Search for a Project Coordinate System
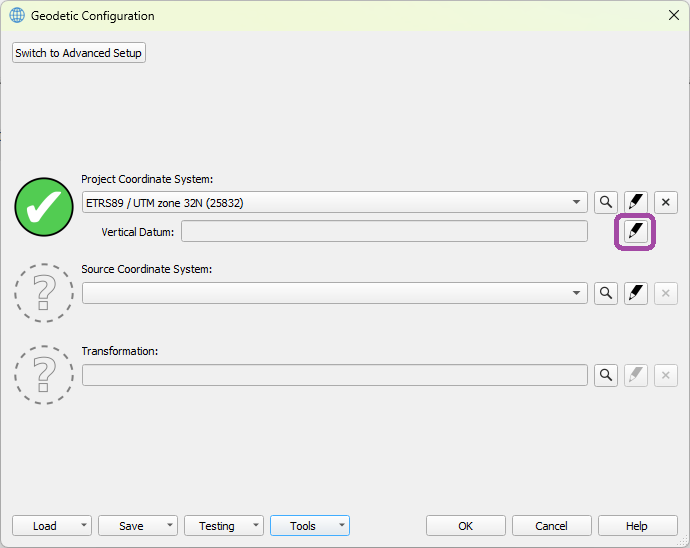 click(605, 203)
